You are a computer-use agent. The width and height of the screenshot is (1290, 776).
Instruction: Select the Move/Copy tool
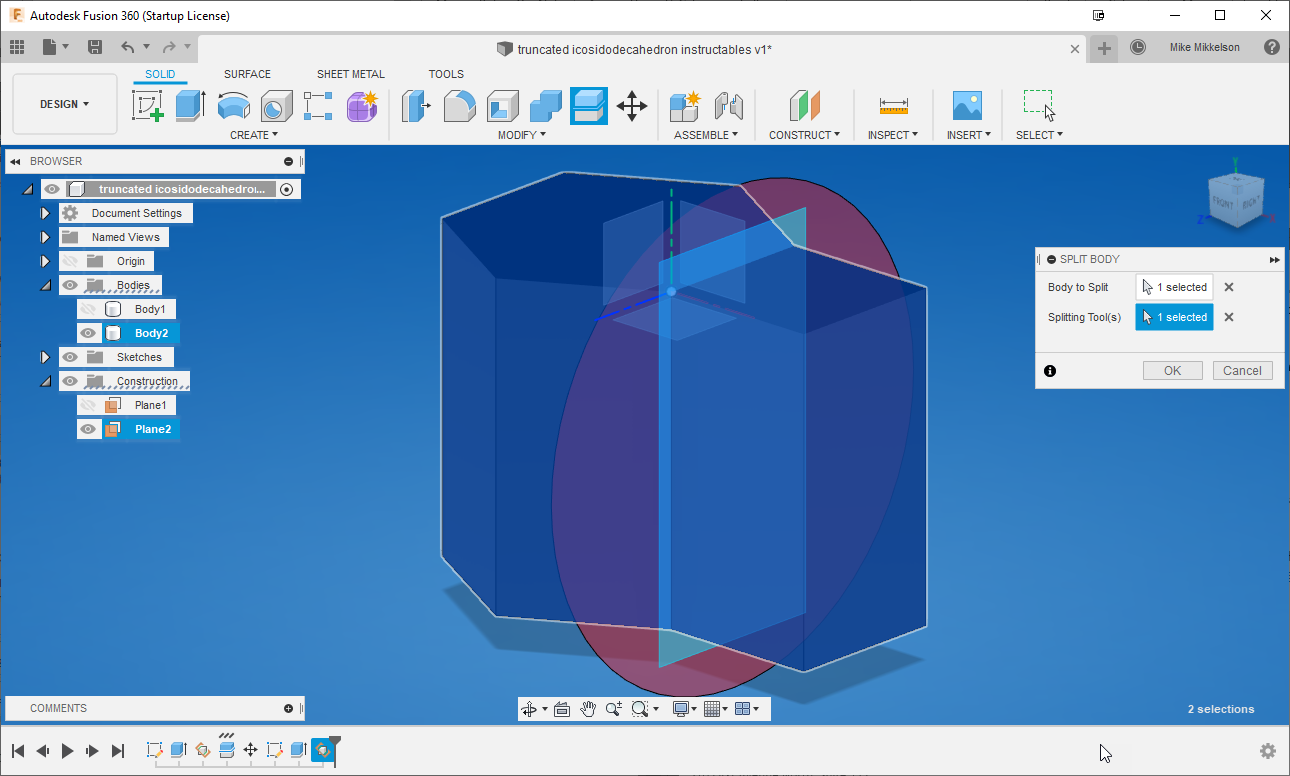pyautogui.click(x=633, y=106)
